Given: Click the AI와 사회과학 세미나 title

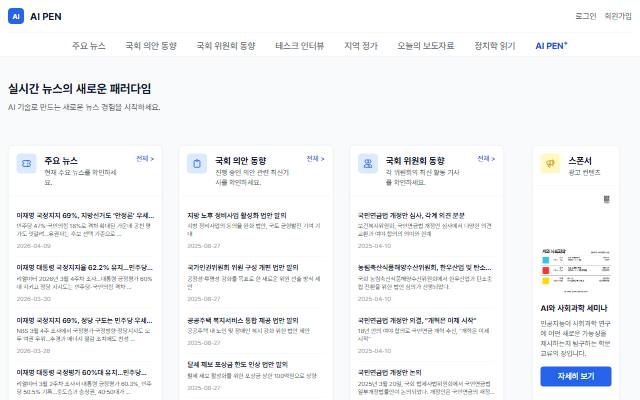Looking at the screenshot, I should pyautogui.click(x=574, y=308).
